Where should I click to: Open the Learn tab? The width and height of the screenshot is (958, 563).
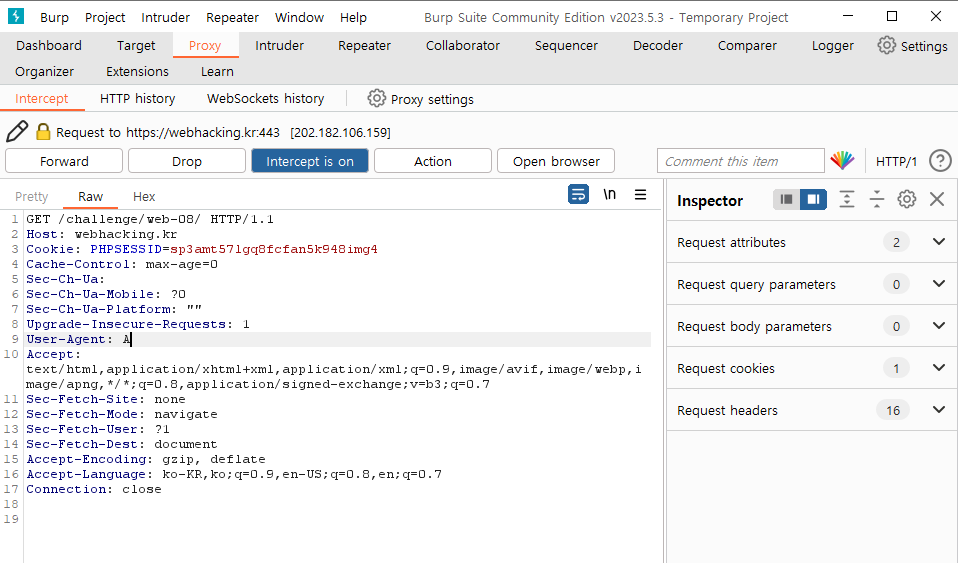217,72
